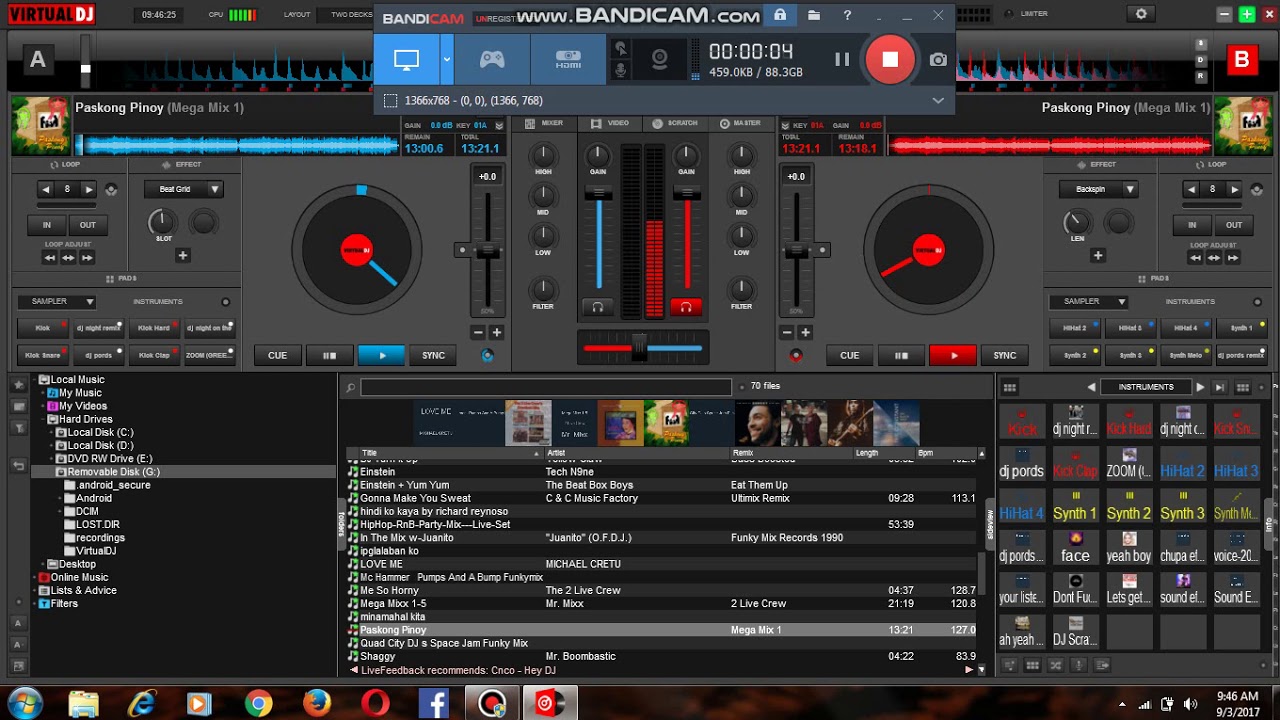Trigger the yeah boy sampler pad
Screen dimensions: 1280x720
[x=1129, y=547]
